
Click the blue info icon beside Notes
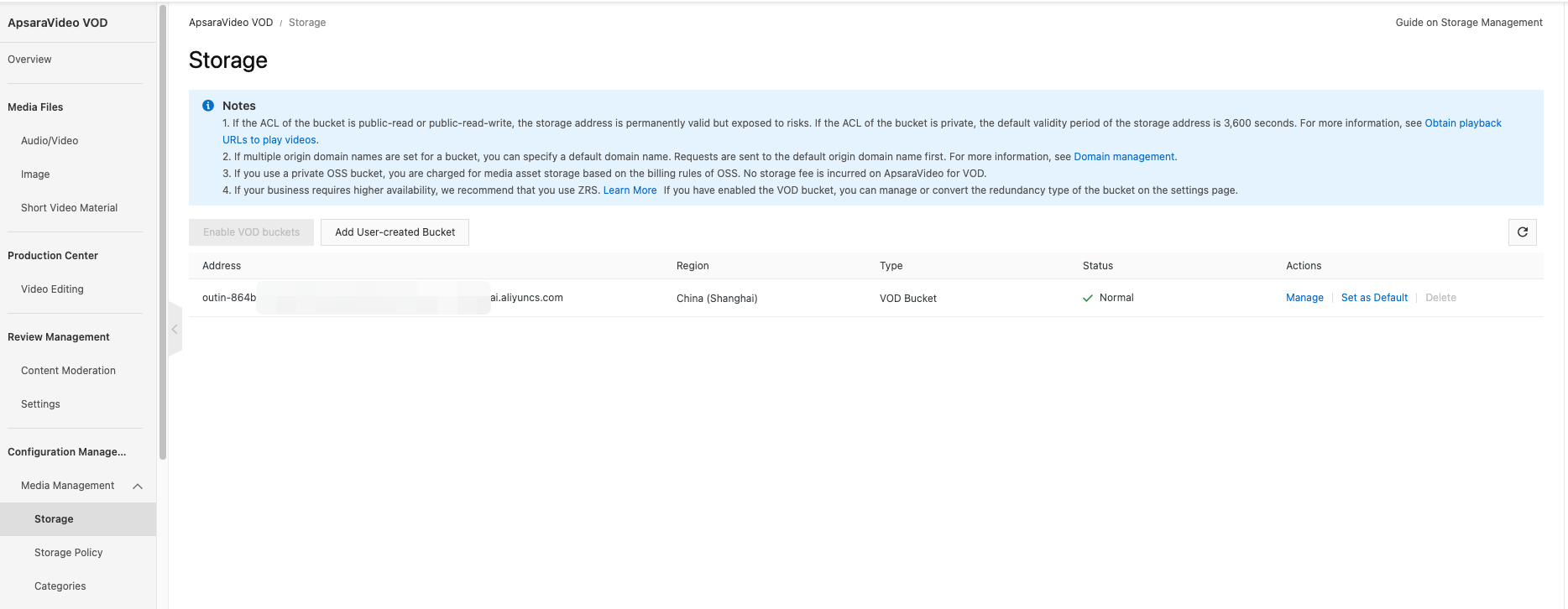208,106
